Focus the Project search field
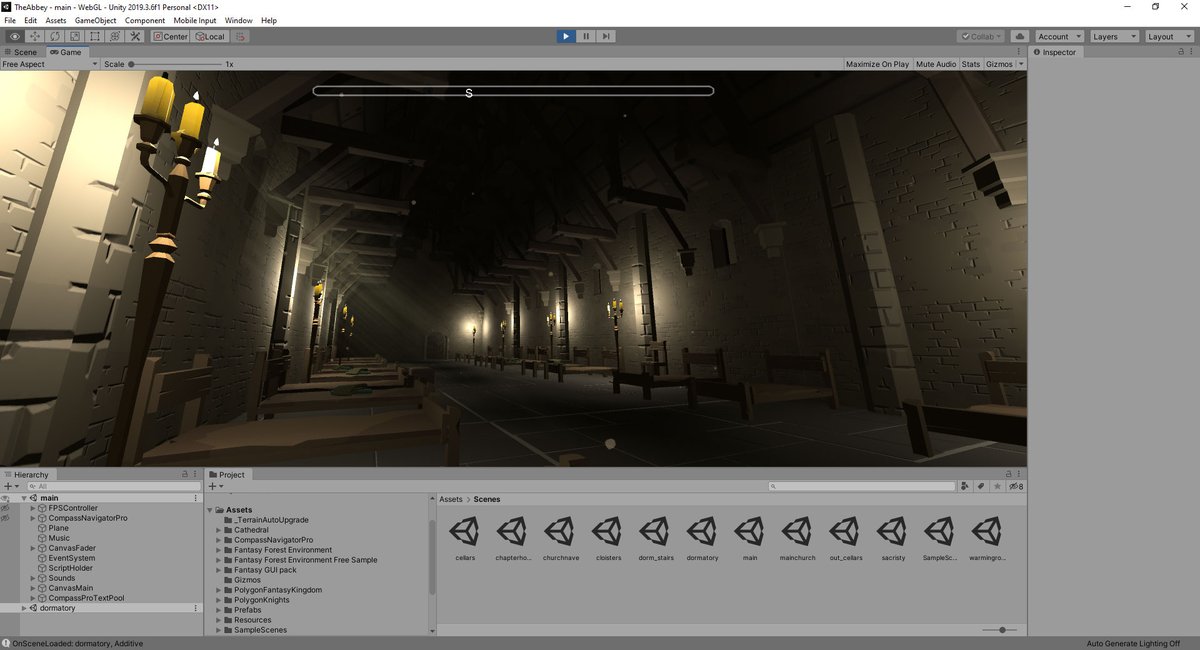The height and width of the screenshot is (650, 1200). click(862, 487)
